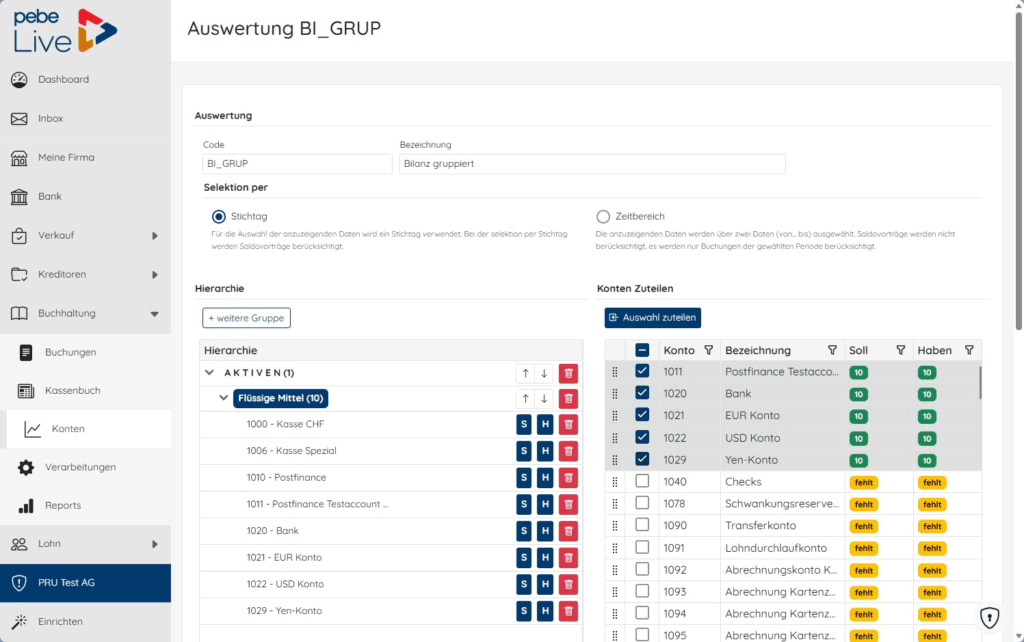Click the H button for 1021 - EUR Konto
Viewport: 1024px width, 642px height.
coord(545,558)
